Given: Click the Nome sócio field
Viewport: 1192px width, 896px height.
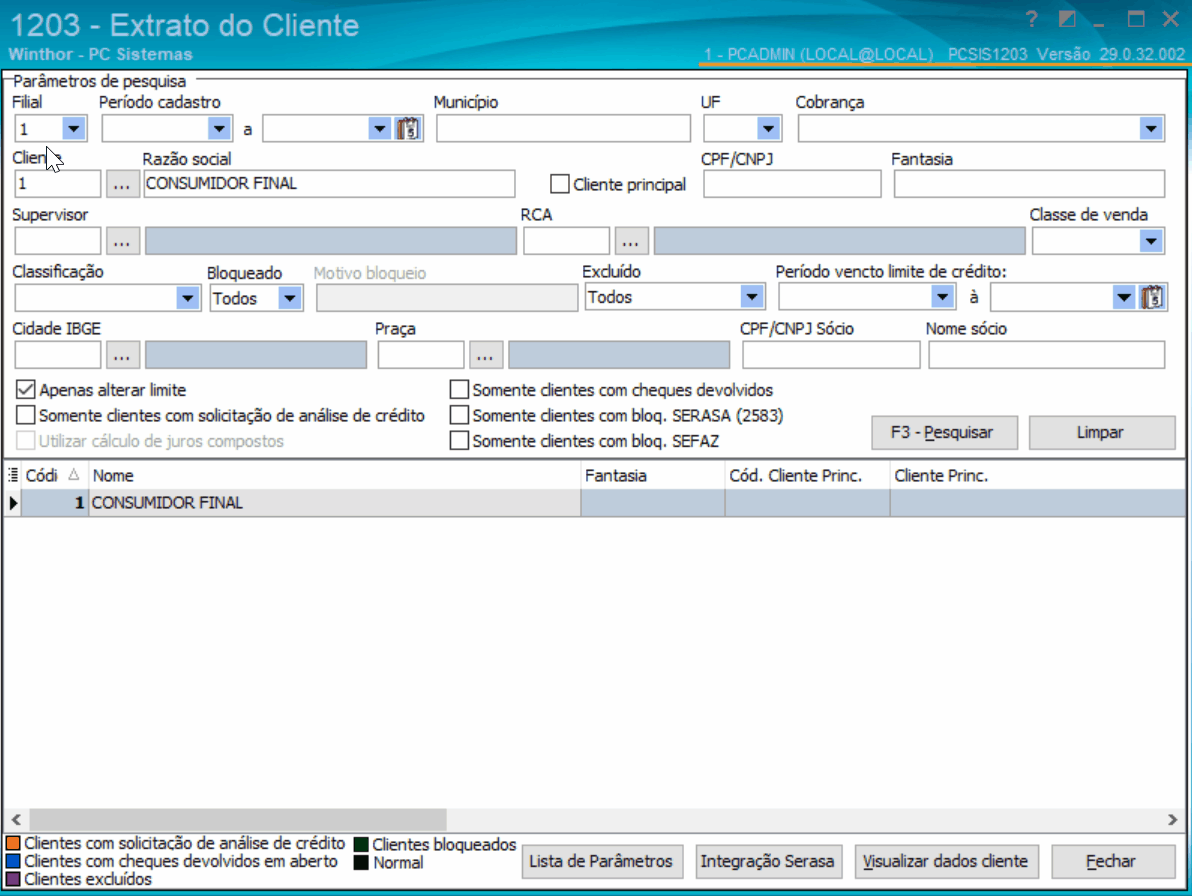Looking at the screenshot, I should (1047, 355).
